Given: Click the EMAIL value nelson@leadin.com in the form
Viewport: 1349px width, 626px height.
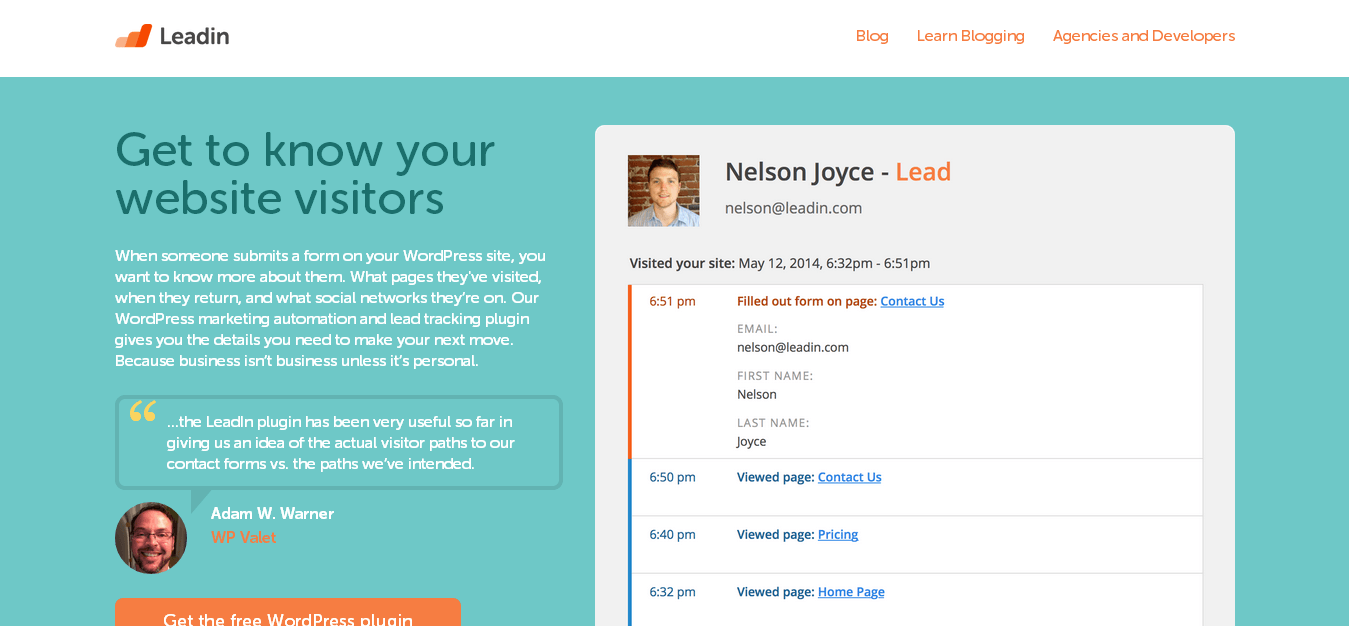Looking at the screenshot, I should [793, 347].
